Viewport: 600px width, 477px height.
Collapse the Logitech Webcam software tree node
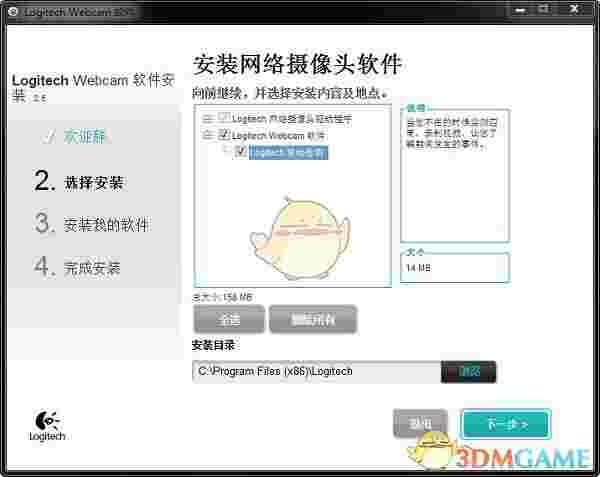pyautogui.click(x=208, y=135)
